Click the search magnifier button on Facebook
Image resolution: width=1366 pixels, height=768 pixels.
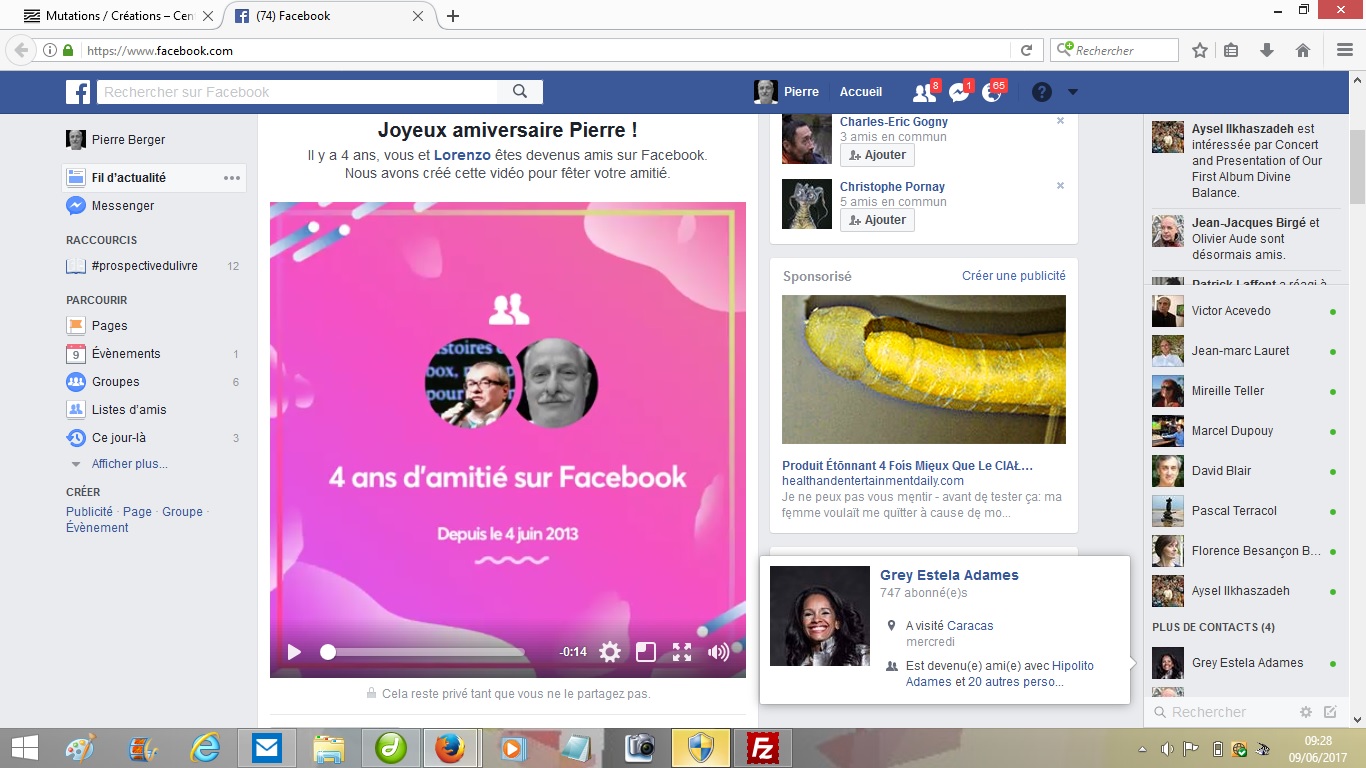pos(520,92)
